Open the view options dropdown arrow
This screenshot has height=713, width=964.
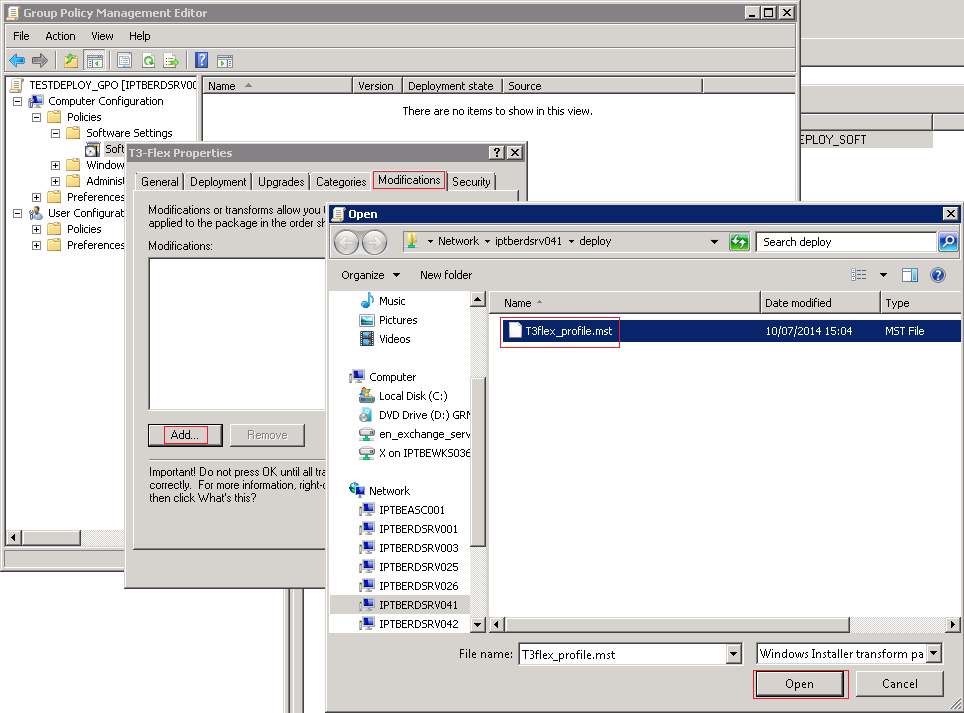coord(883,275)
